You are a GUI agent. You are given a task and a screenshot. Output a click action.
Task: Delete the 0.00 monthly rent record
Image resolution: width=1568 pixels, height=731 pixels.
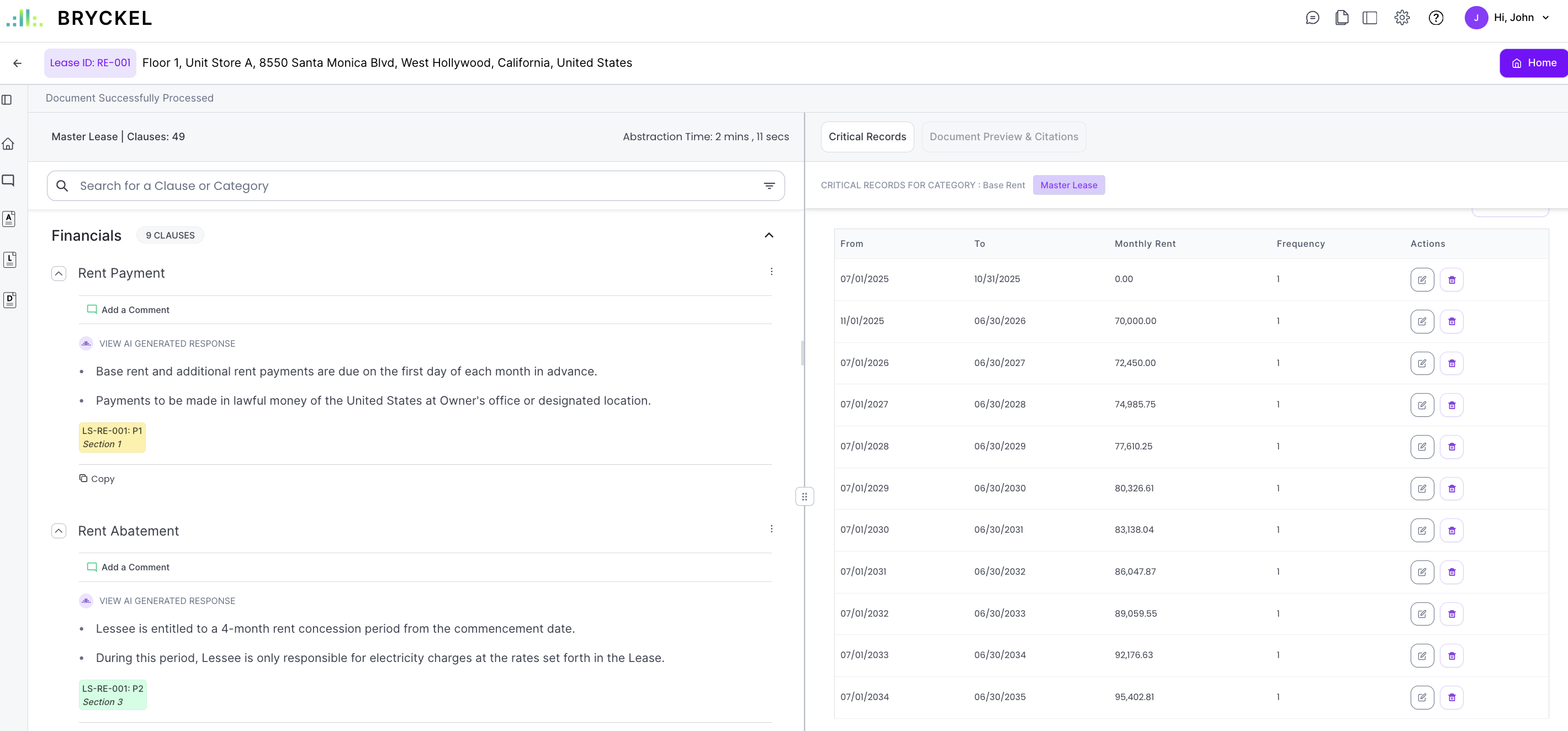coord(1452,280)
